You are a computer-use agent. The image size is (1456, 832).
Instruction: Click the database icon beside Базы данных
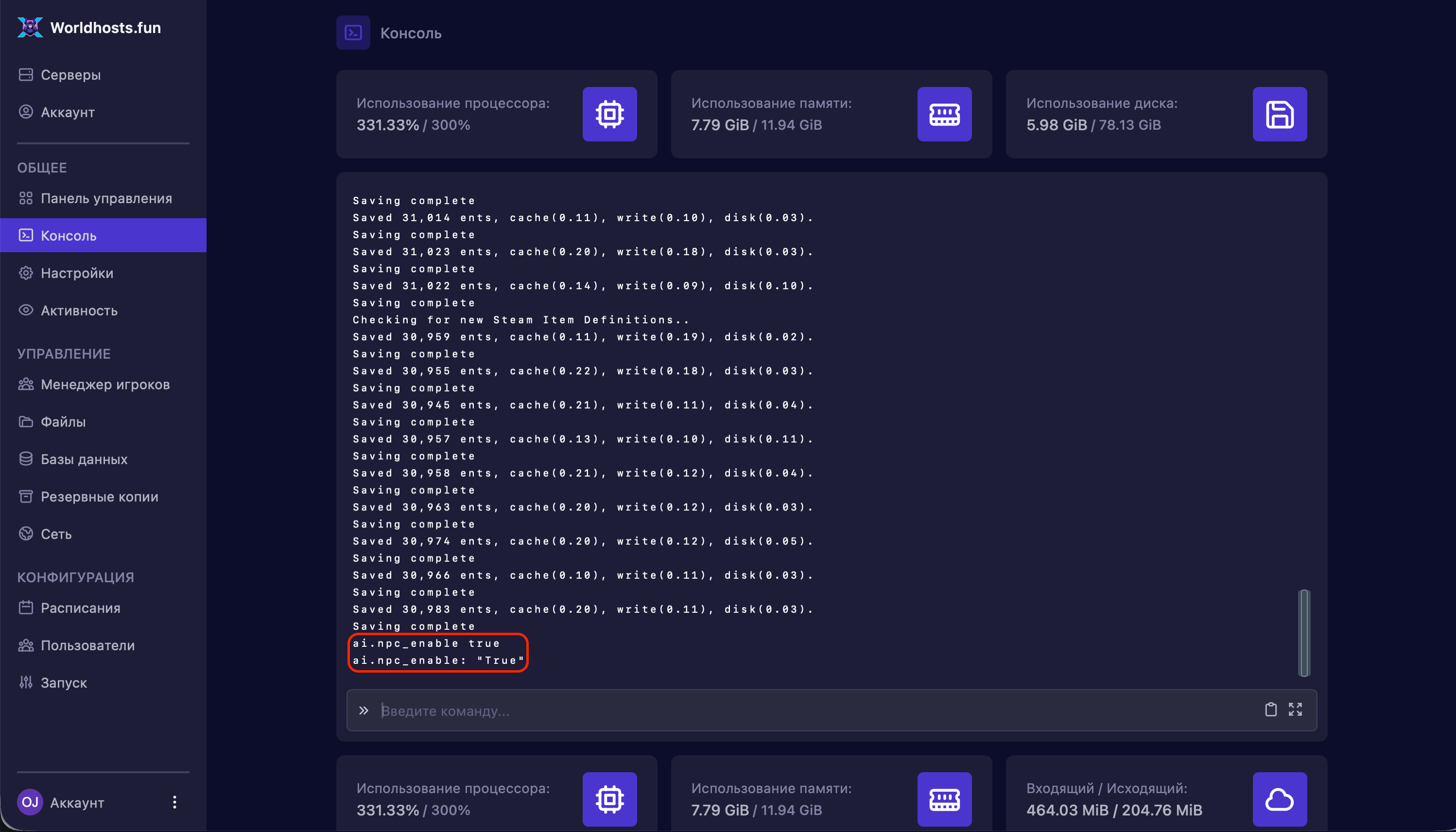(26, 458)
